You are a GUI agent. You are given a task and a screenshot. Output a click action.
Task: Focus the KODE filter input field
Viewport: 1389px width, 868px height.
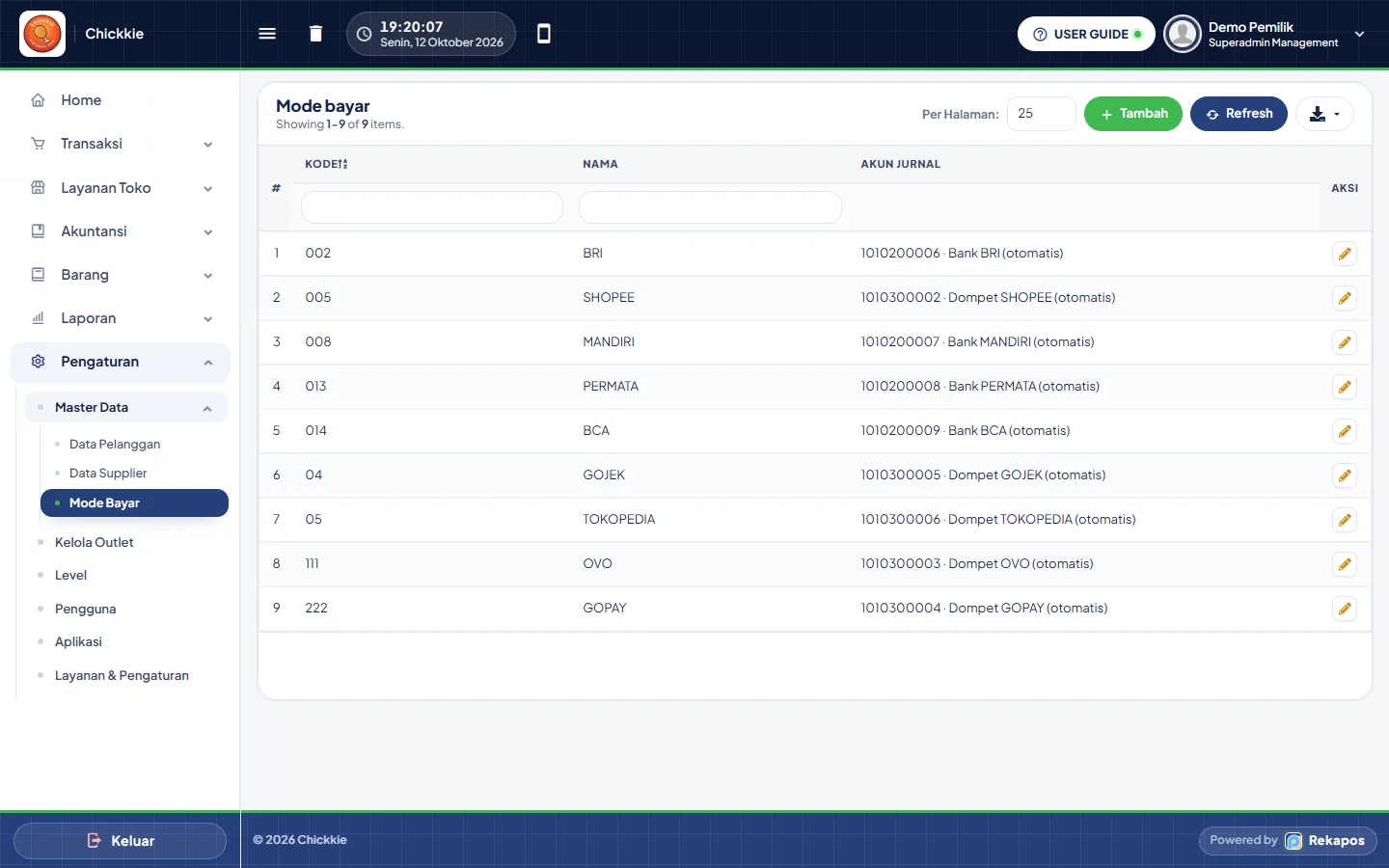point(432,207)
